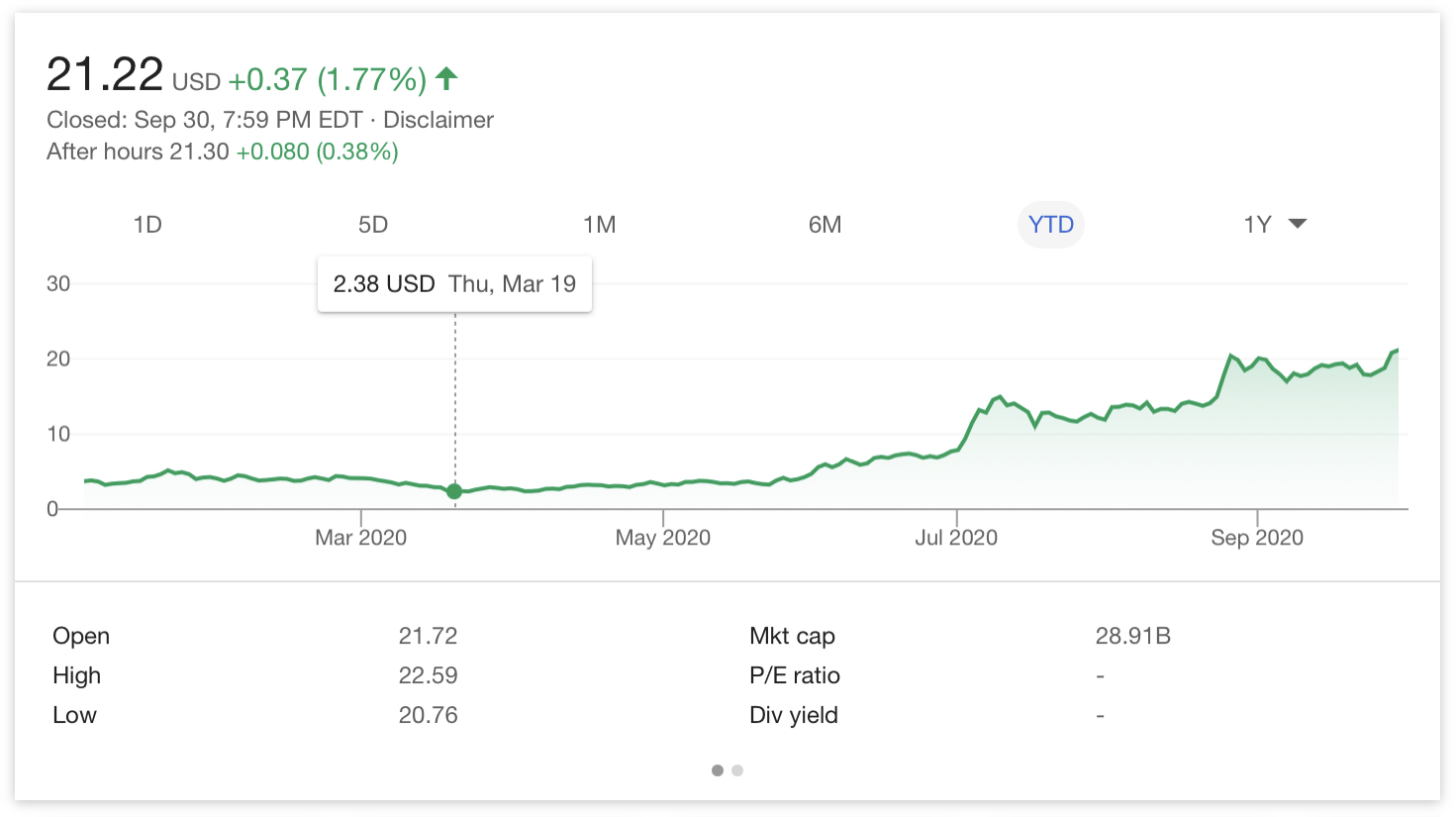1456x817 pixels.
Task: Select the 1M time range
Action: tap(600, 225)
